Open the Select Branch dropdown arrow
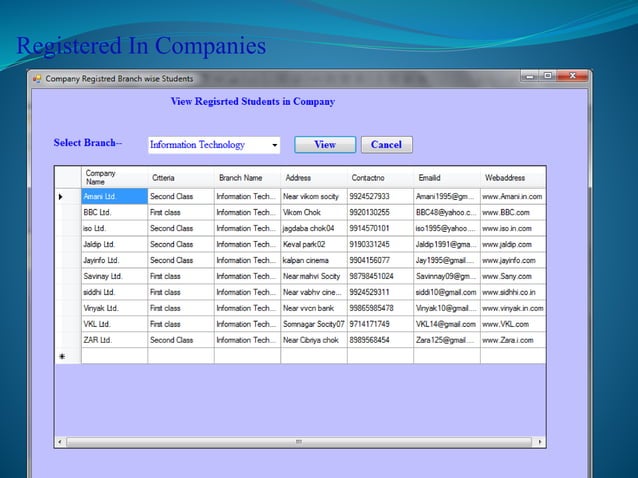 coord(275,145)
